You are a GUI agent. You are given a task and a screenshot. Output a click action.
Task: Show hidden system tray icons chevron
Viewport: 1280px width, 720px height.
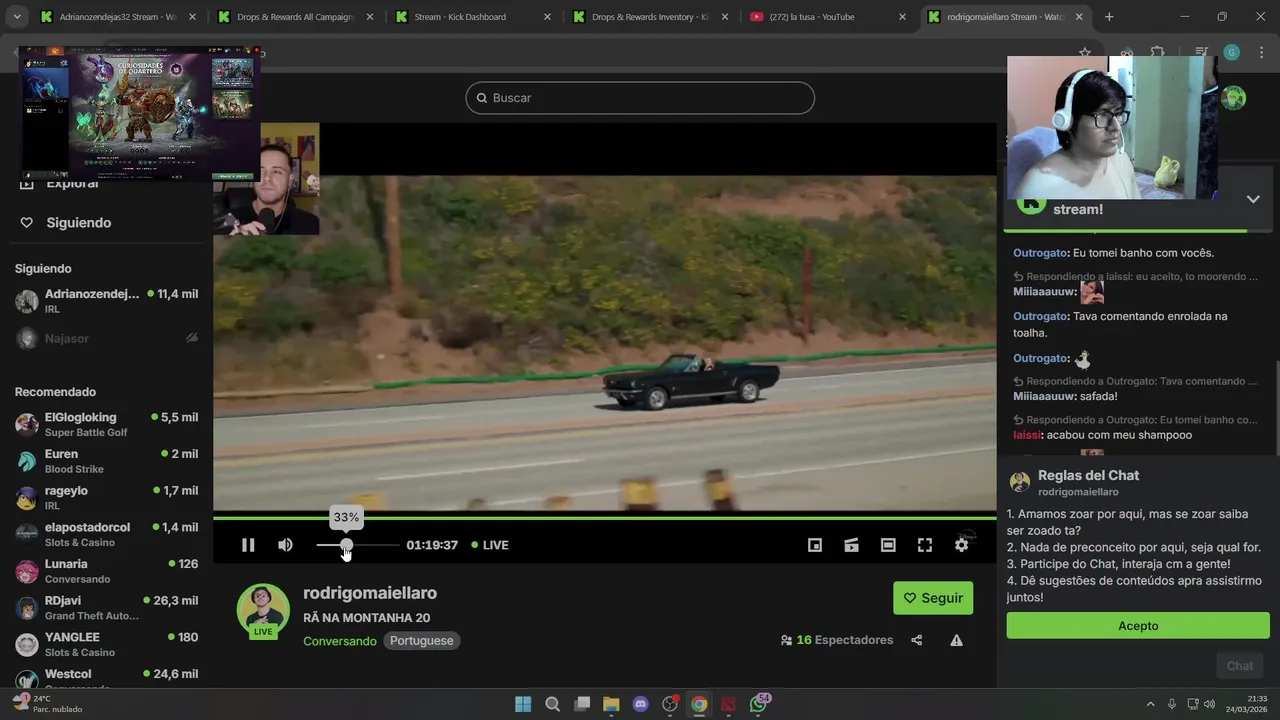tap(1150, 704)
